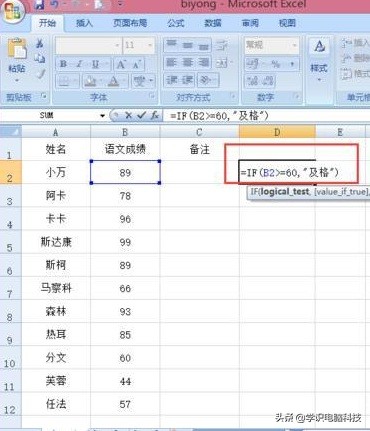Toggle Underline formatting

click(95, 64)
